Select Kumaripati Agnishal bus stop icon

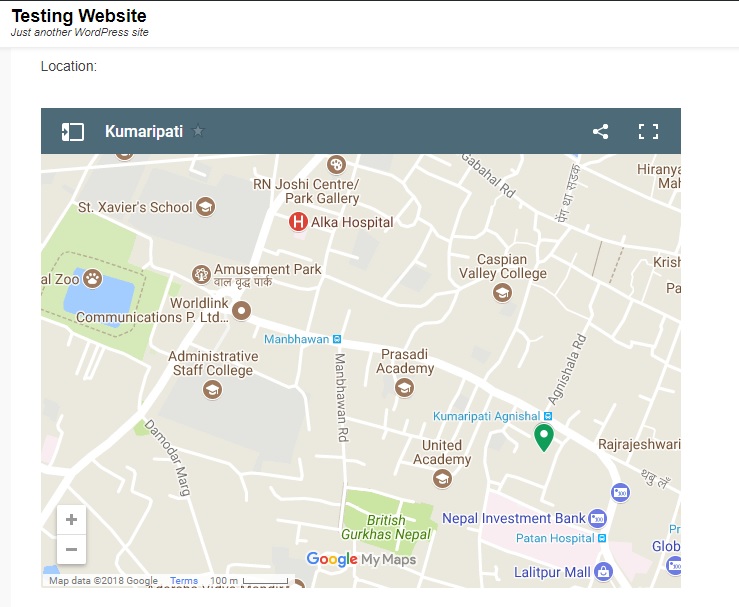[x=548, y=416]
